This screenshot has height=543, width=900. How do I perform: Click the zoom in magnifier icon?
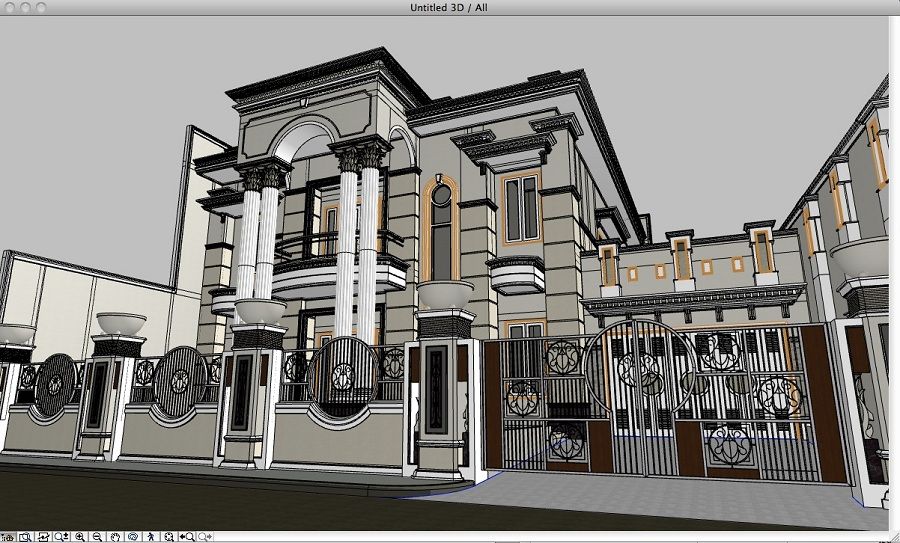(80, 537)
